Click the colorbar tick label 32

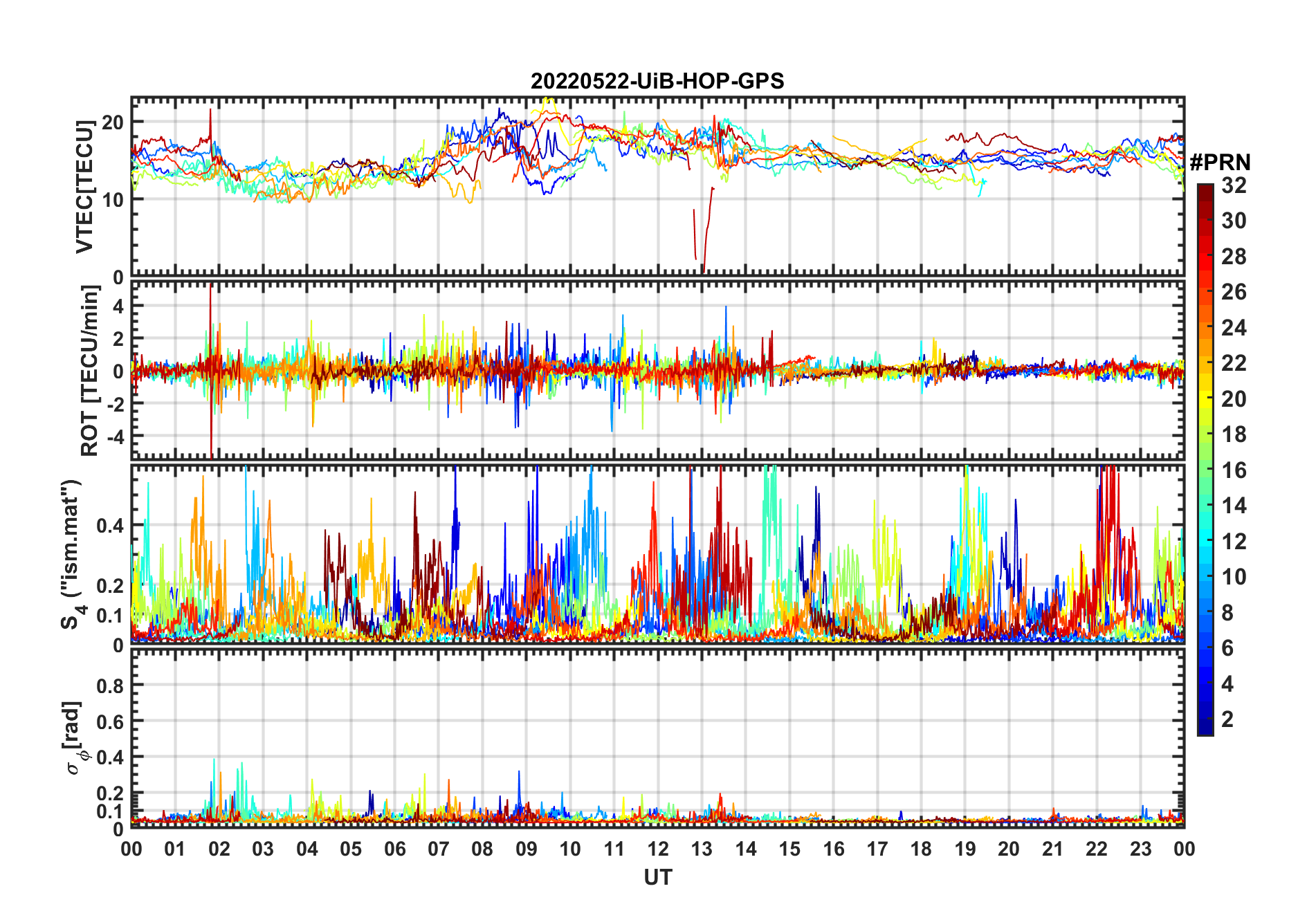point(1233,185)
